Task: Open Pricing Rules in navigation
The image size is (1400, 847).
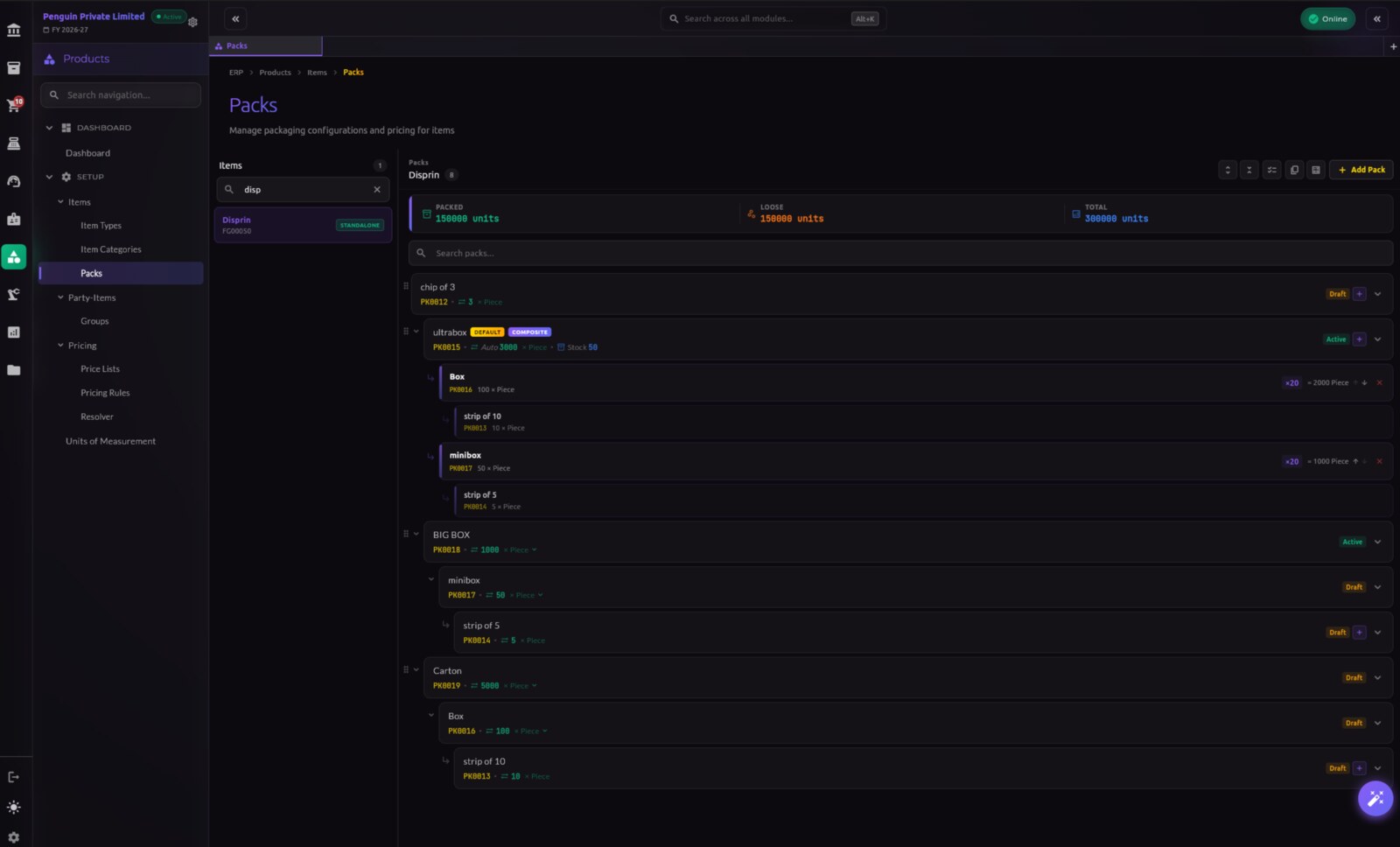Action: tap(105, 393)
